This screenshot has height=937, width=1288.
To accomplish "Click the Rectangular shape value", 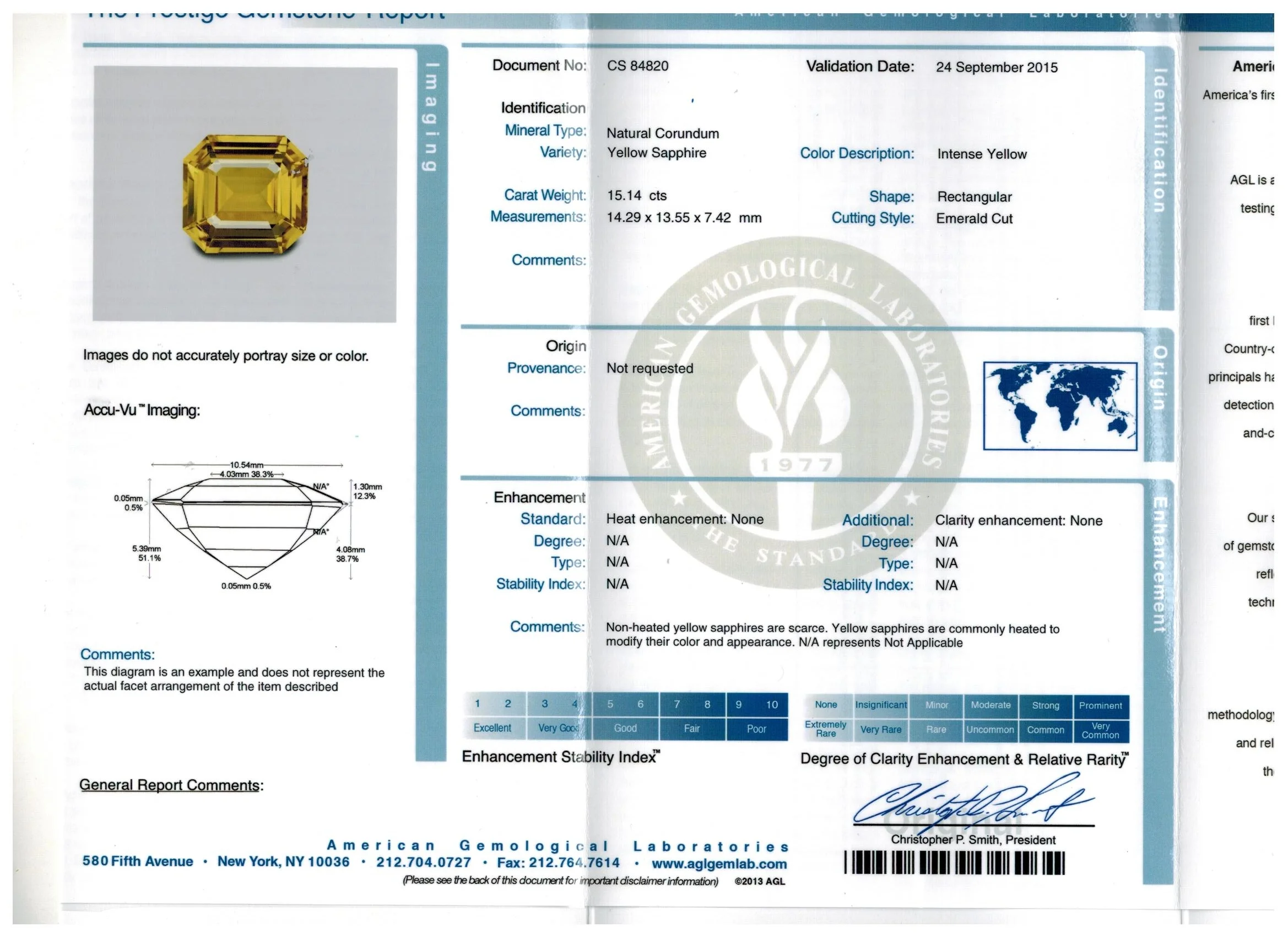I will coord(975,197).
